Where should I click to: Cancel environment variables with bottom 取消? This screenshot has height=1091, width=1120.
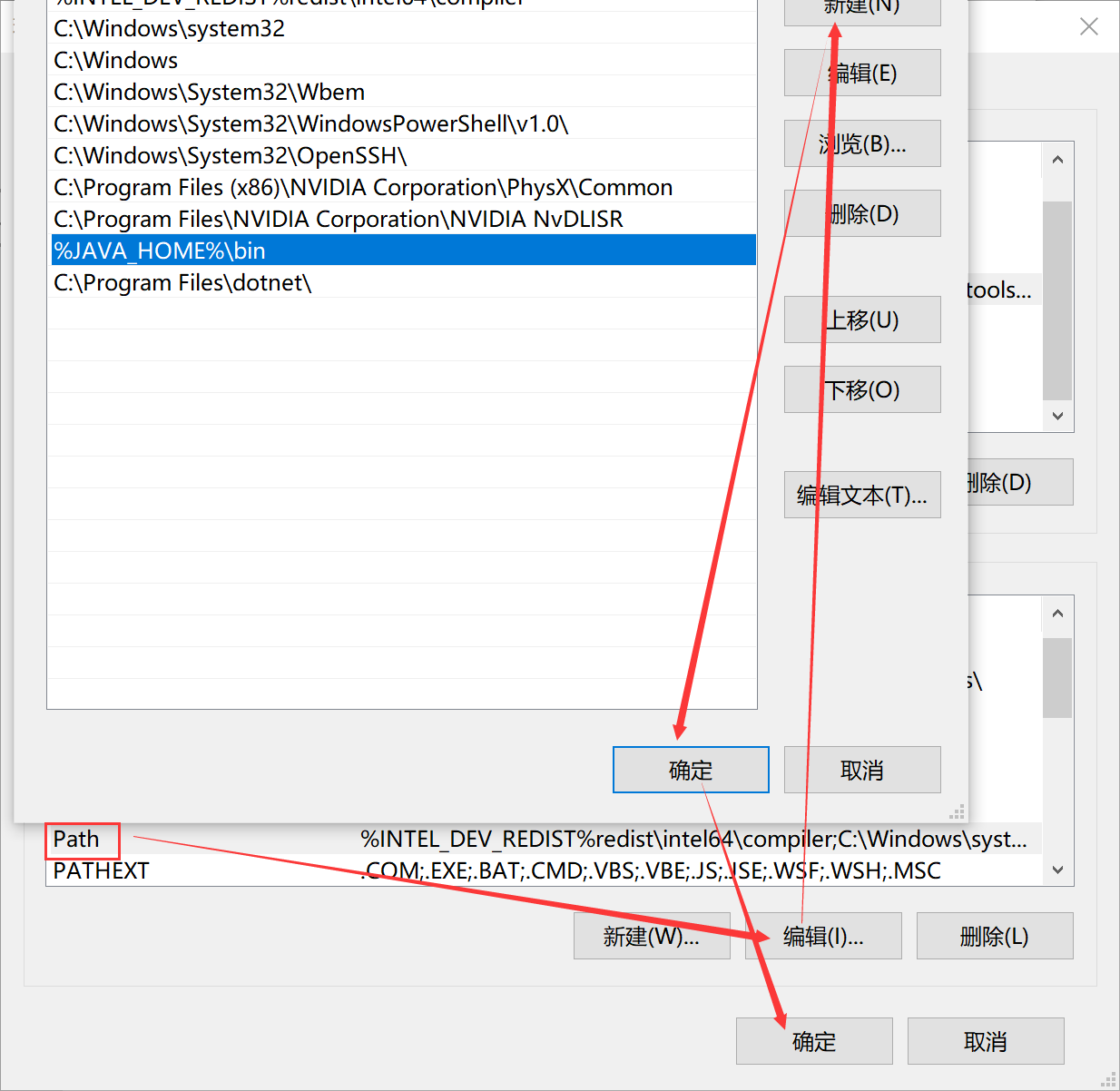point(986,1041)
